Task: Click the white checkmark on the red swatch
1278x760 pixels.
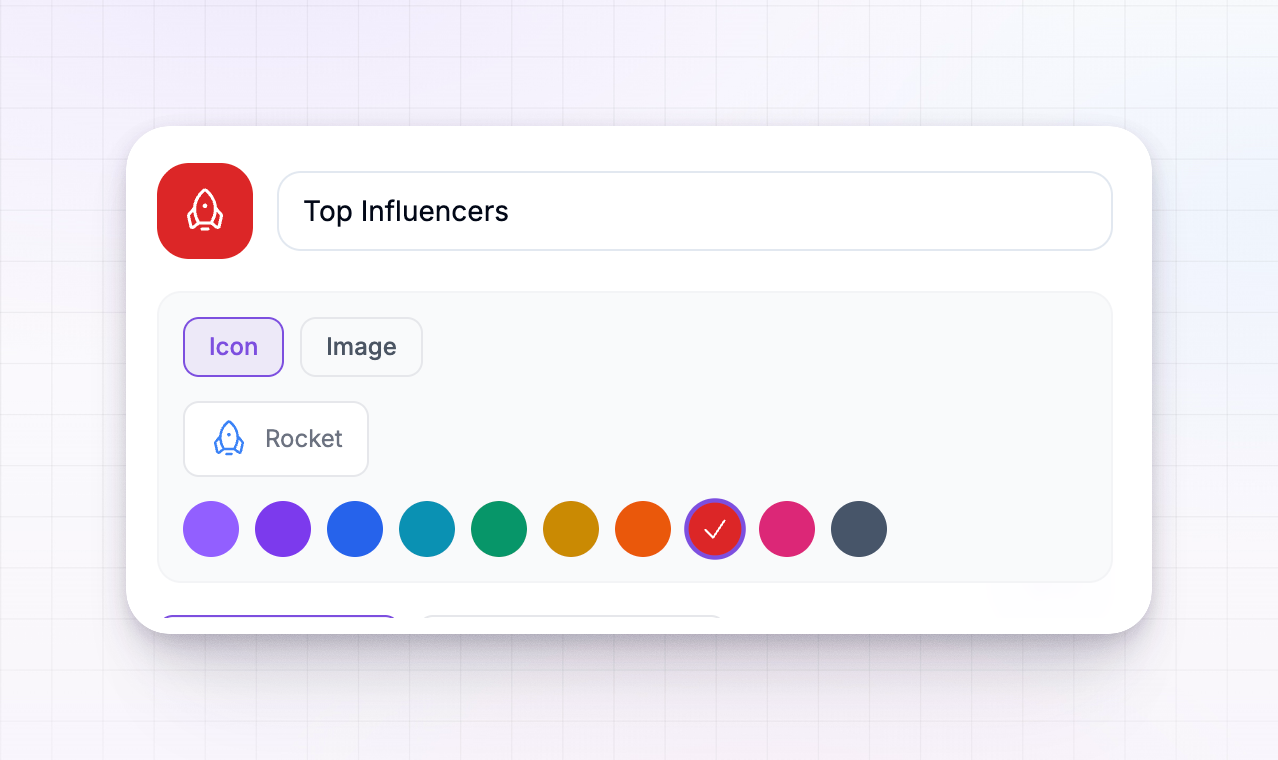Action: click(715, 530)
